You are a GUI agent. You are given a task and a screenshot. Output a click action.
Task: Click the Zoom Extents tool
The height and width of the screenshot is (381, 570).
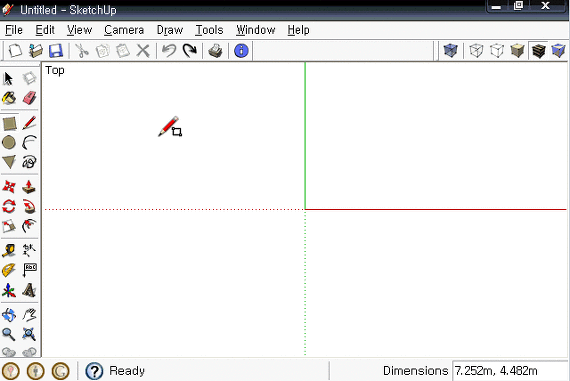coord(29,334)
